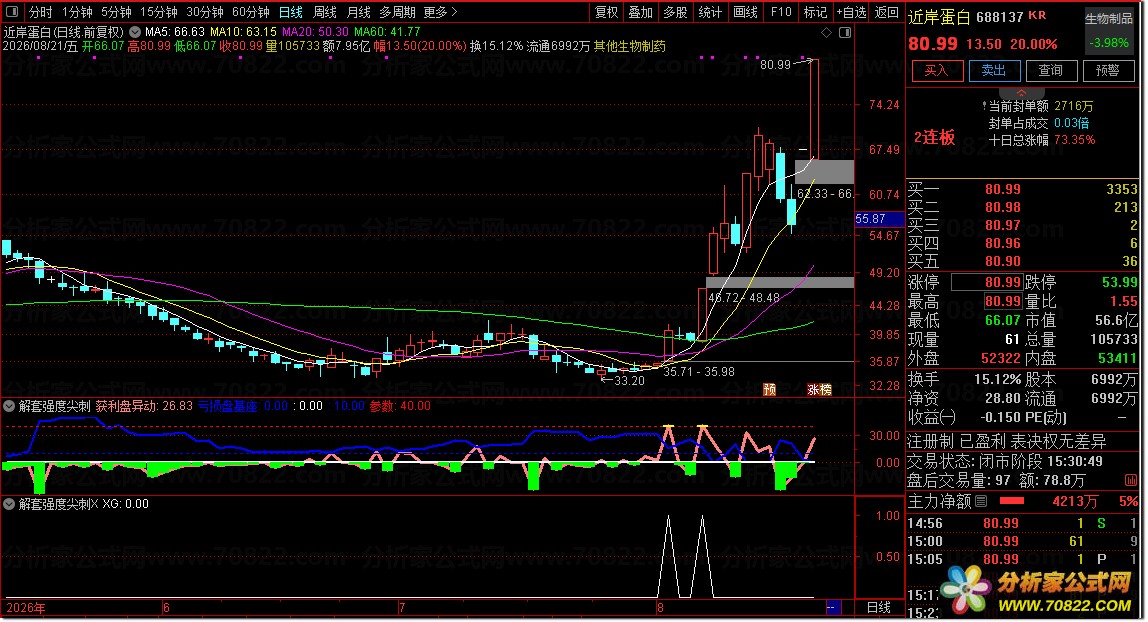Viewport: 1148px width, 622px height.
Task: Select the 15分钟 period tab
Action: coord(158,12)
